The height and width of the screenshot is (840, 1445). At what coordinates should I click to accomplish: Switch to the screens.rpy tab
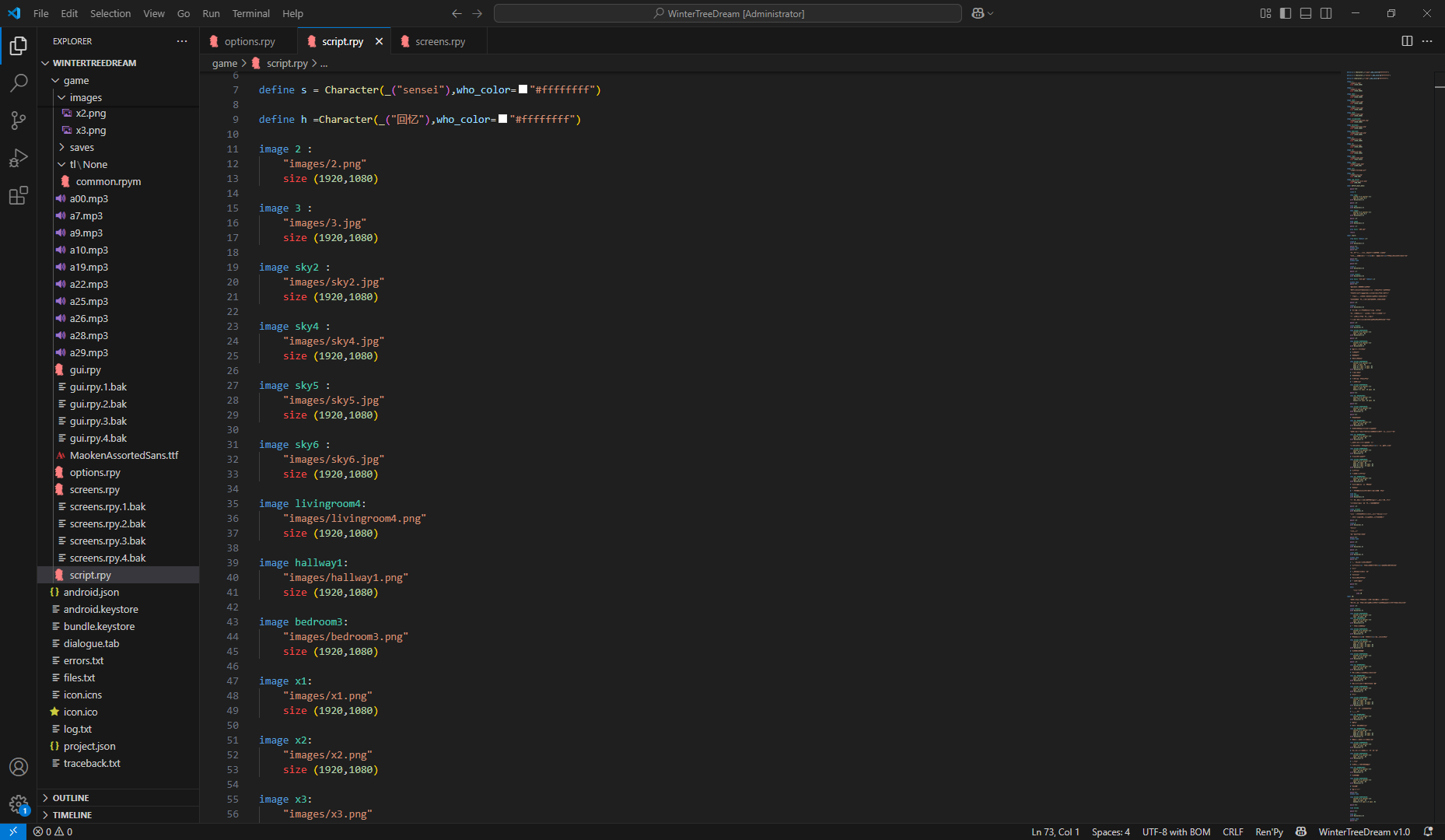tap(439, 42)
